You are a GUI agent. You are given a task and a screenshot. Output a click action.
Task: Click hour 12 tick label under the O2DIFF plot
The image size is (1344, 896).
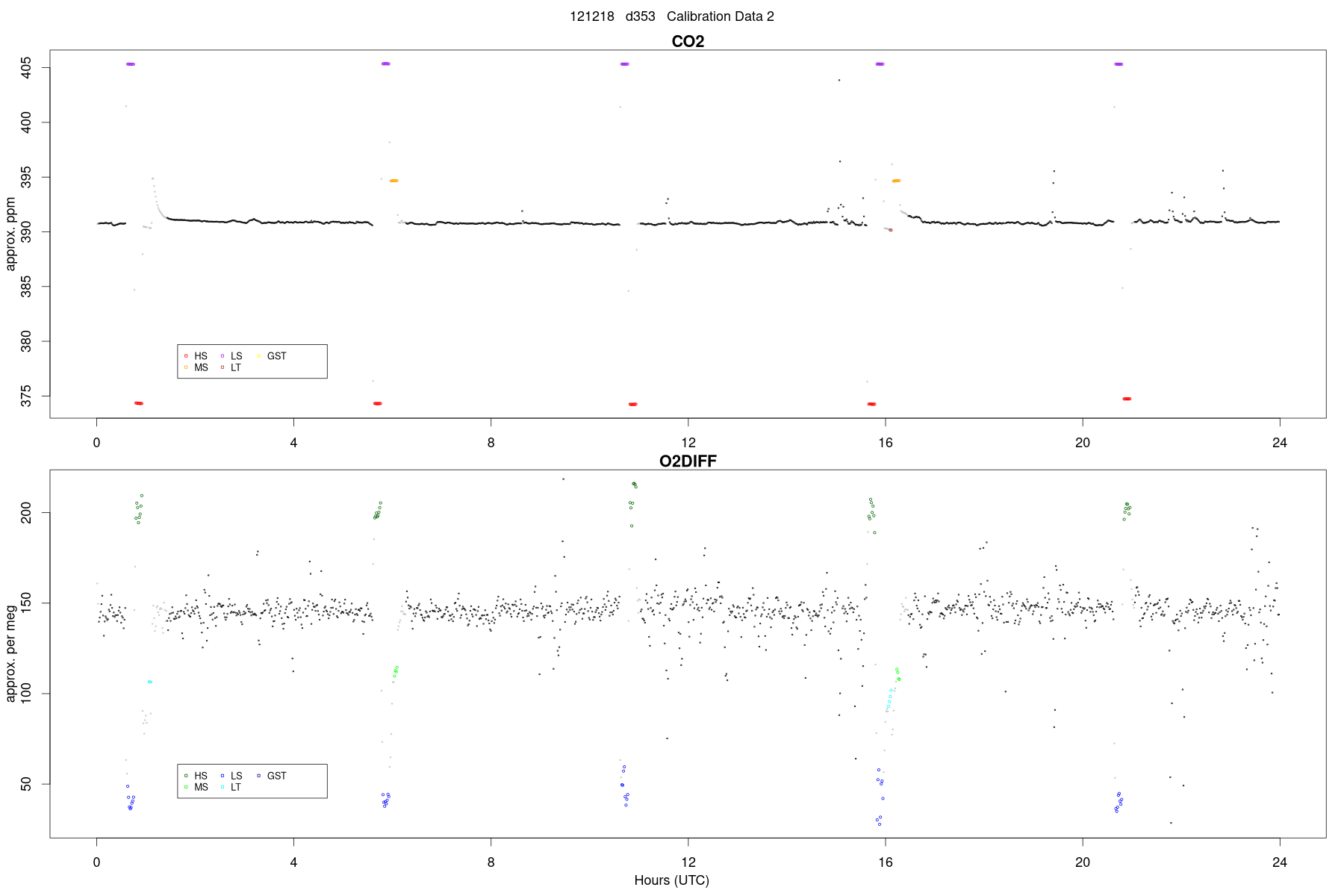coord(688,862)
